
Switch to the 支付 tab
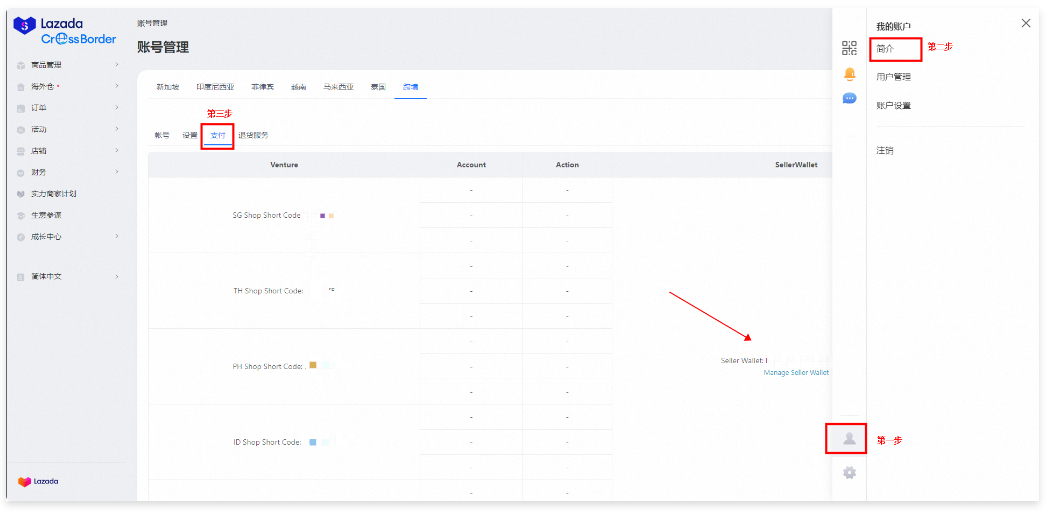tap(218, 135)
